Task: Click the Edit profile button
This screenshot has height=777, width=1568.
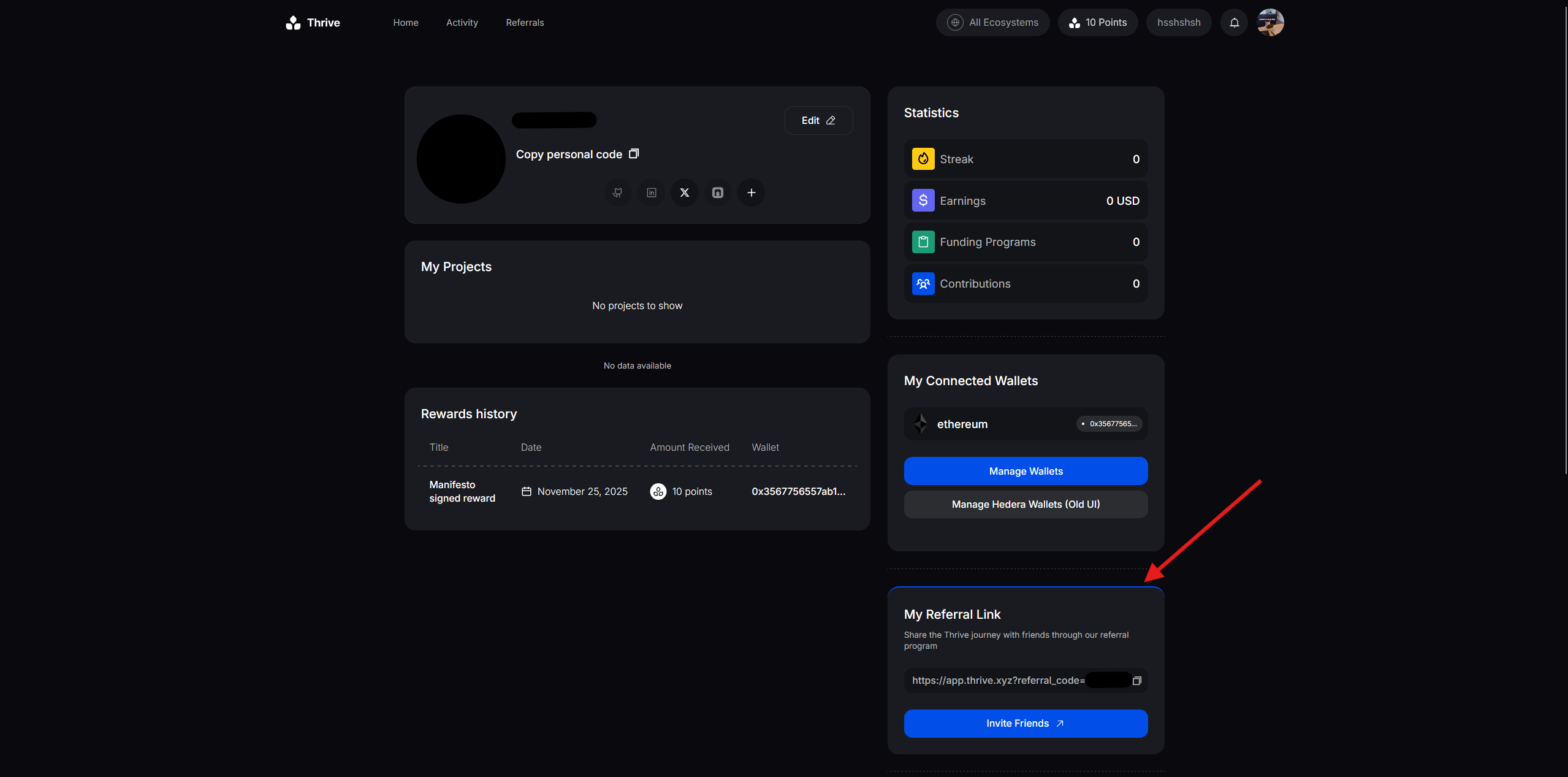Action: click(x=818, y=120)
